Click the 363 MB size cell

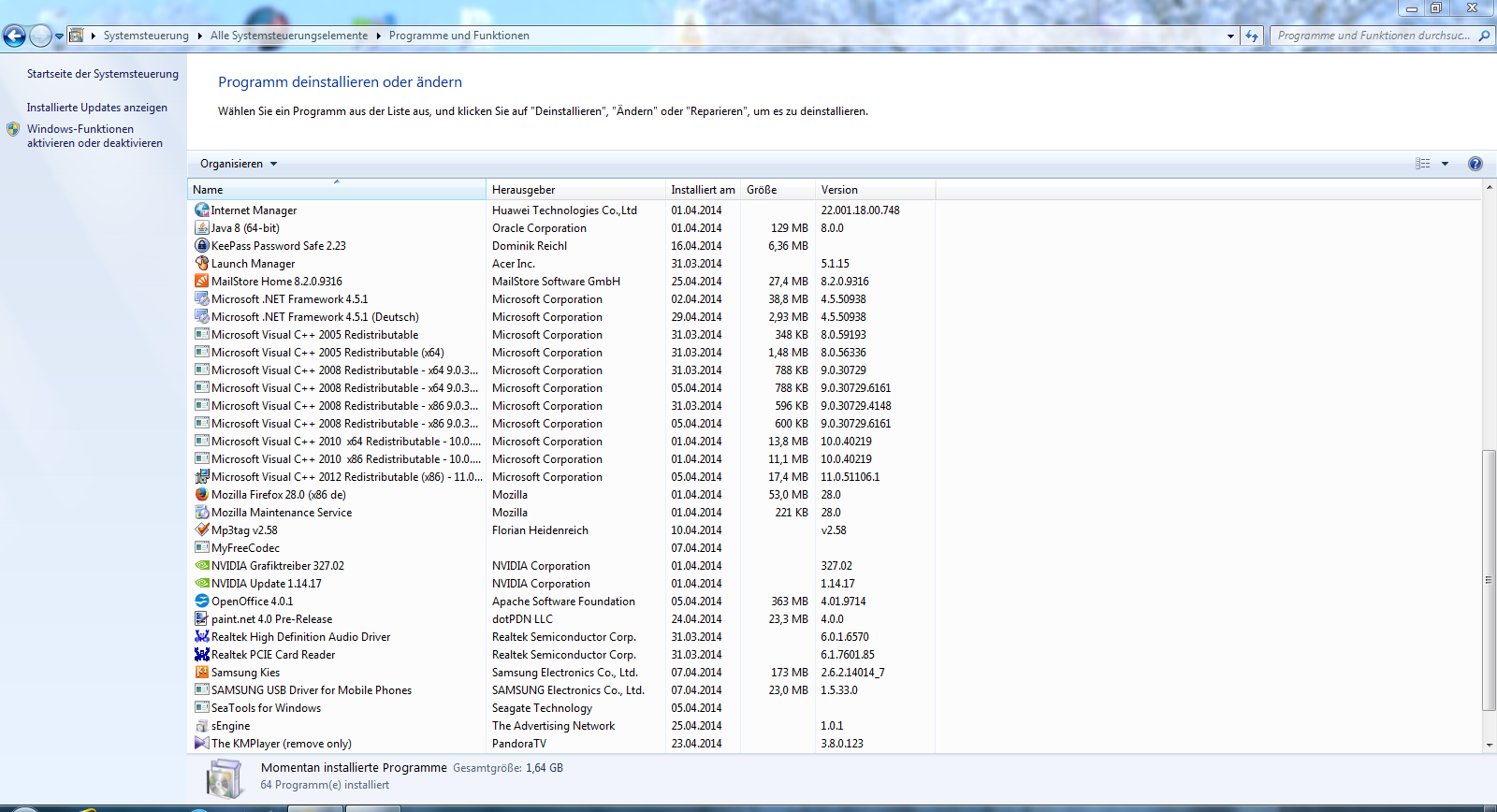790,602
